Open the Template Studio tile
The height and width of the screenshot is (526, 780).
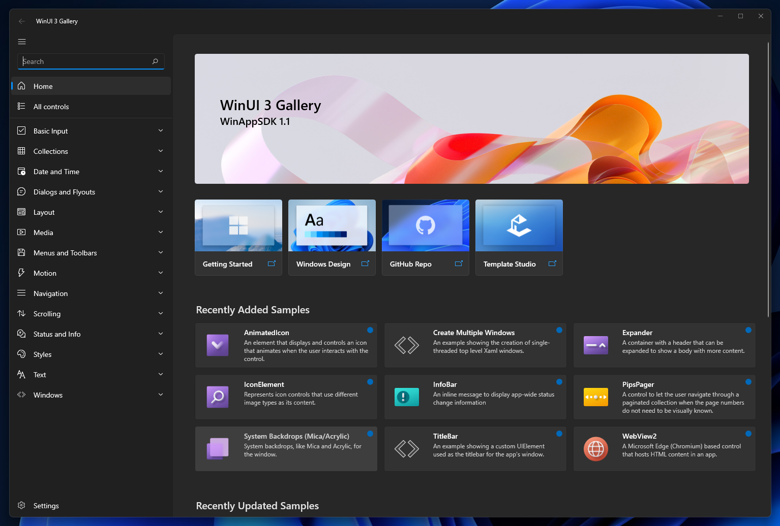[519, 237]
